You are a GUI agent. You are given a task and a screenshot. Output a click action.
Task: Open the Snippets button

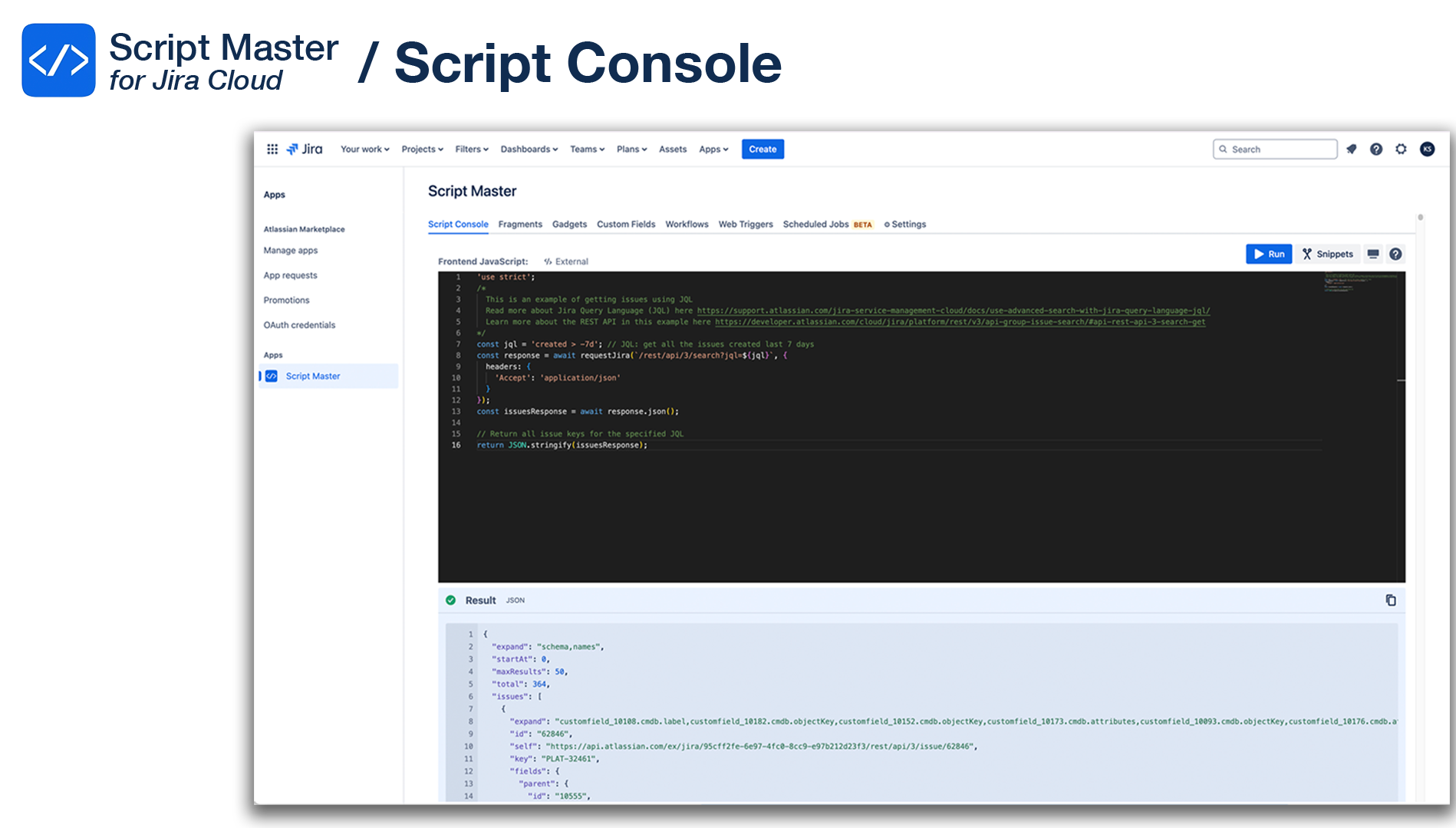(x=1328, y=255)
